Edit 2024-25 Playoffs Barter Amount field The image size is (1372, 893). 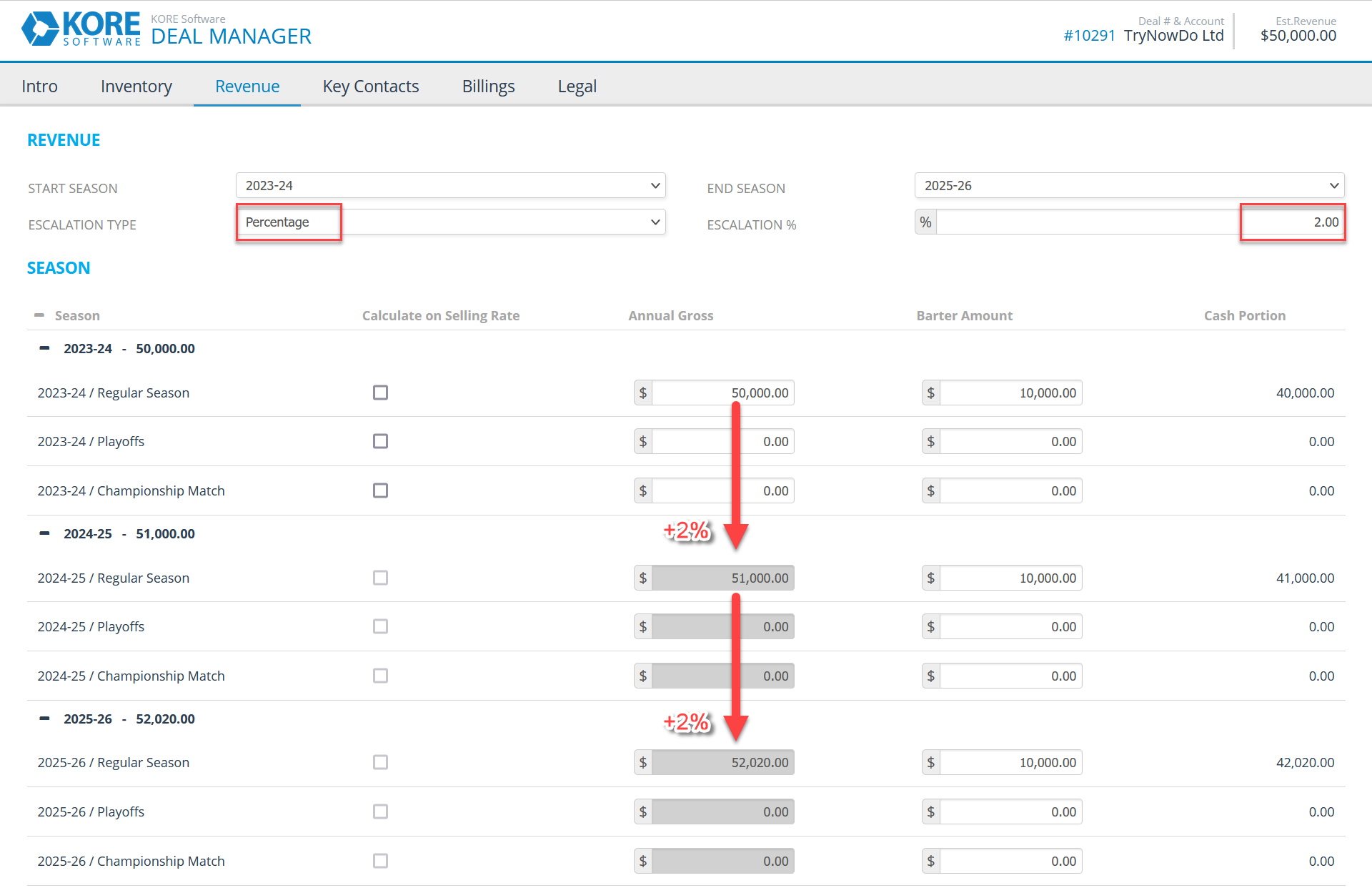pos(1011,626)
